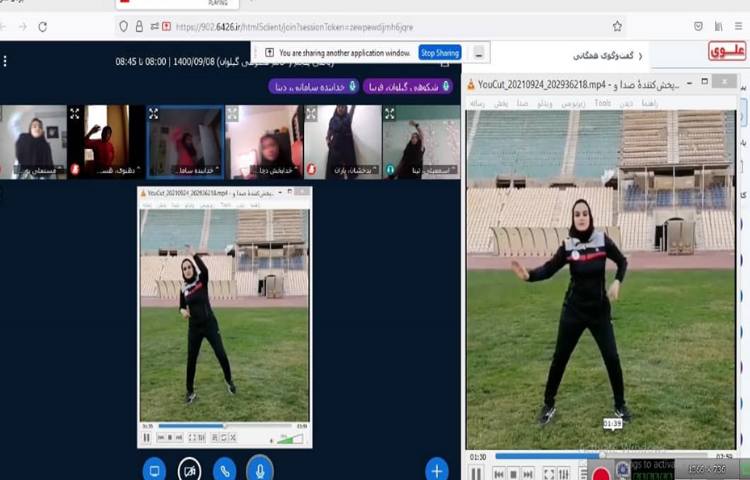750x480 pixels.
Task: Open extended settings in the large VLC window
Action: click(564, 474)
